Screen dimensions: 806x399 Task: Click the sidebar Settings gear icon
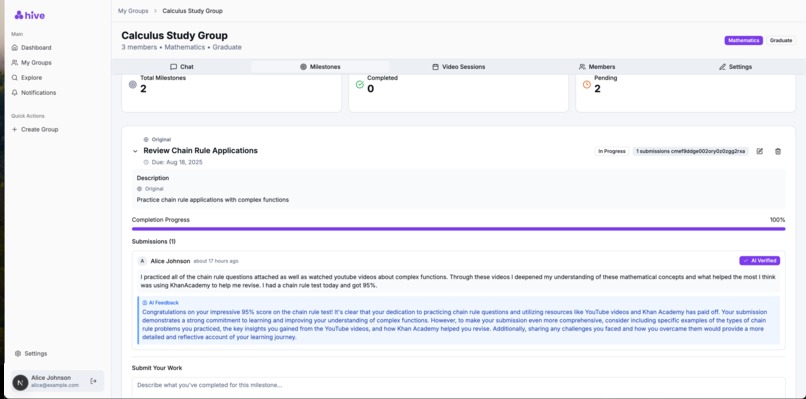click(18, 353)
